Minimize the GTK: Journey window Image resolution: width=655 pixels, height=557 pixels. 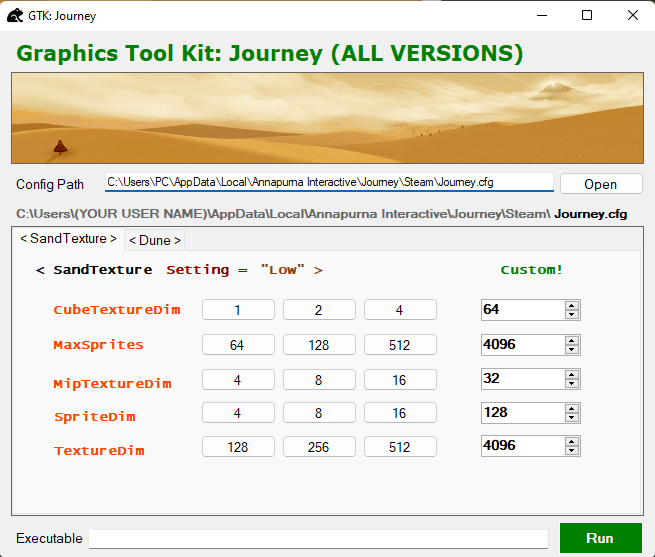pos(542,15)
